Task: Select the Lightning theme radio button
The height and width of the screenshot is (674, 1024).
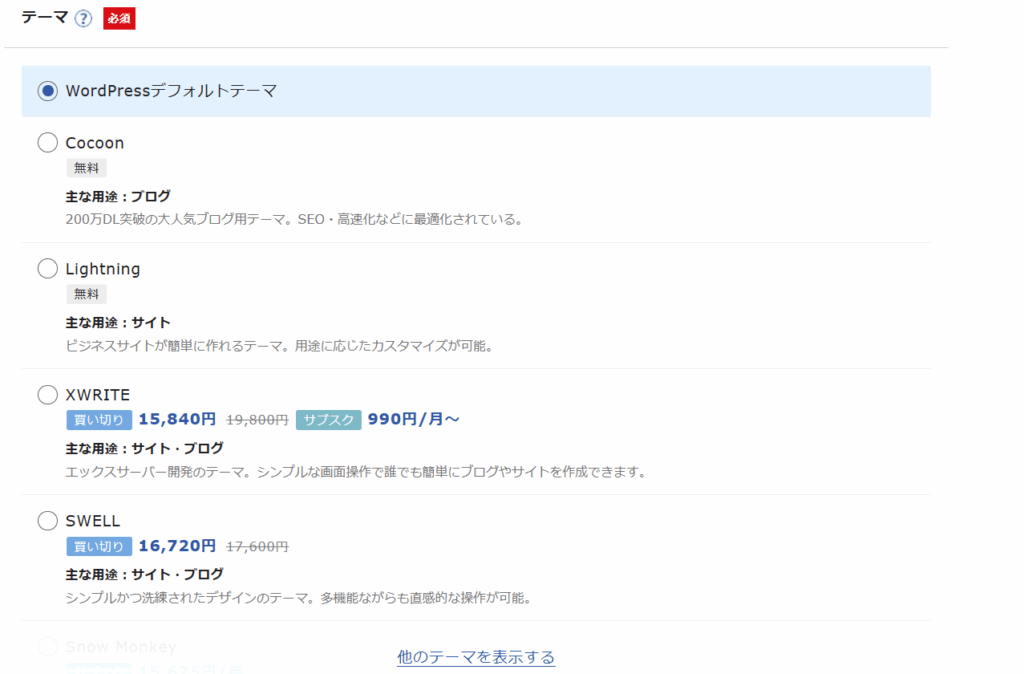Action: (x=47, y=269)
